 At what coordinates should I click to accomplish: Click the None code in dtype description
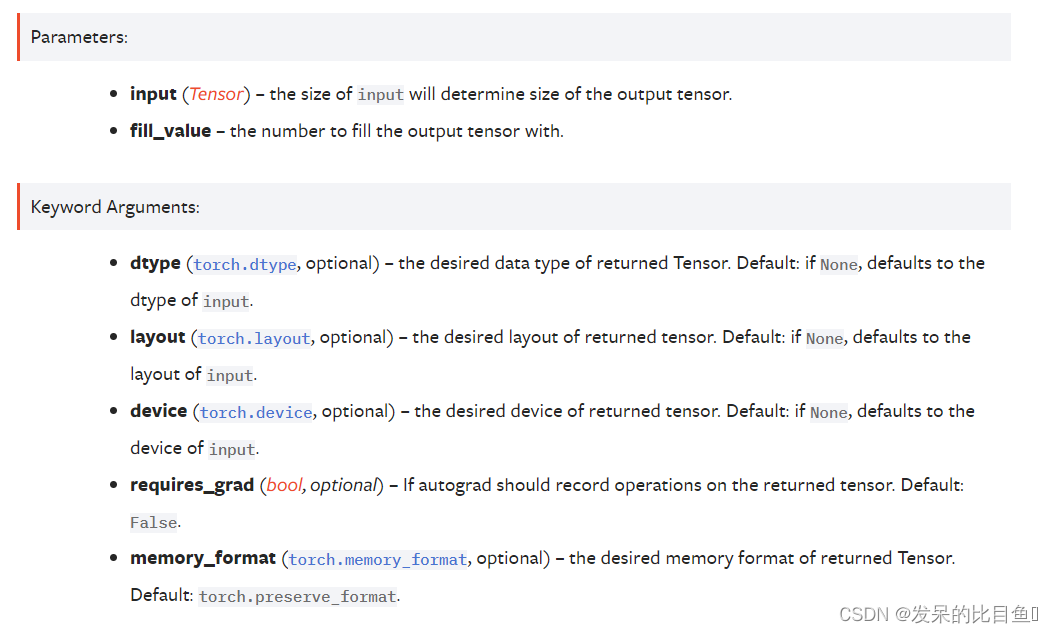839,264
